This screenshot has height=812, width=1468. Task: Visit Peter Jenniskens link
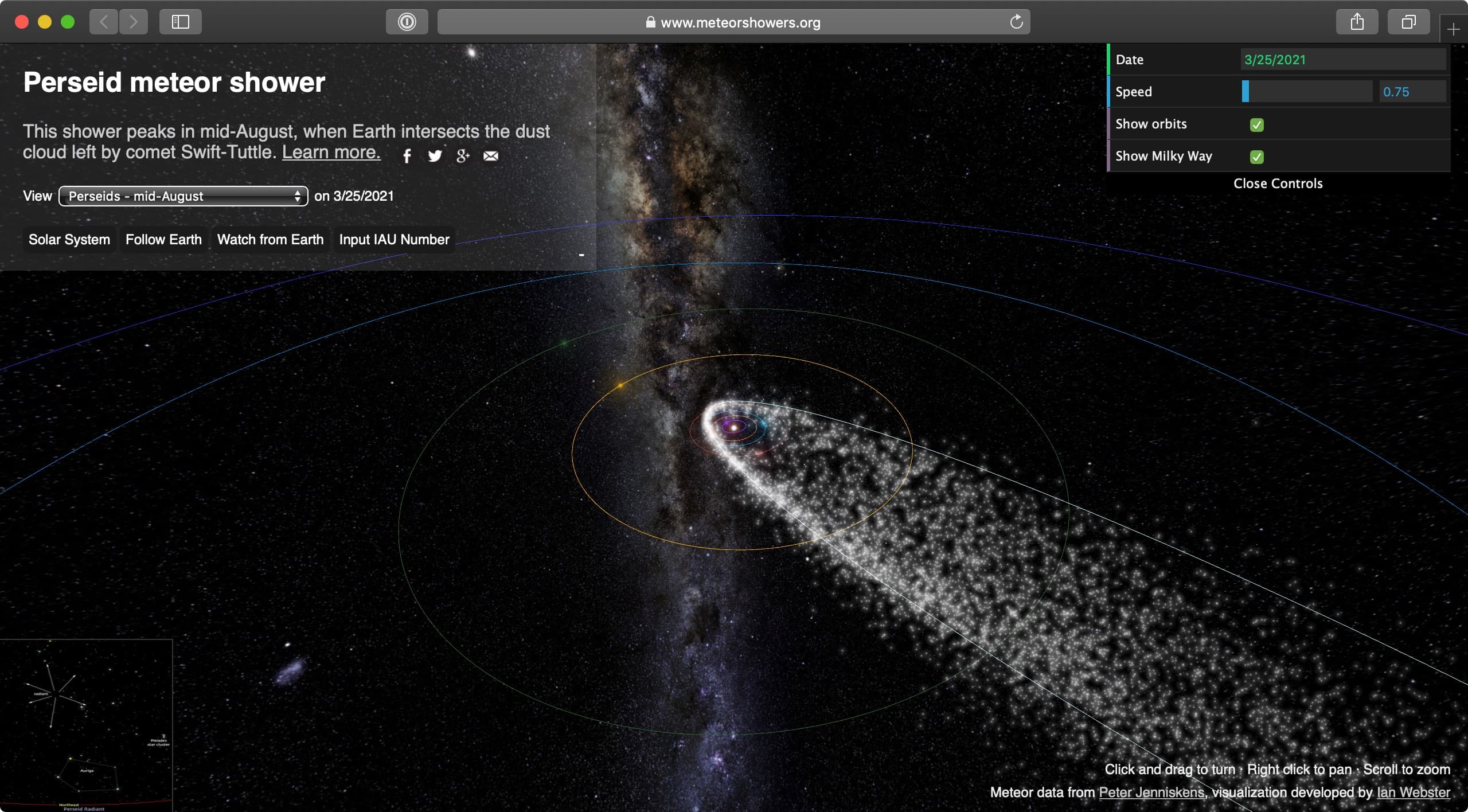(1151, 793)
